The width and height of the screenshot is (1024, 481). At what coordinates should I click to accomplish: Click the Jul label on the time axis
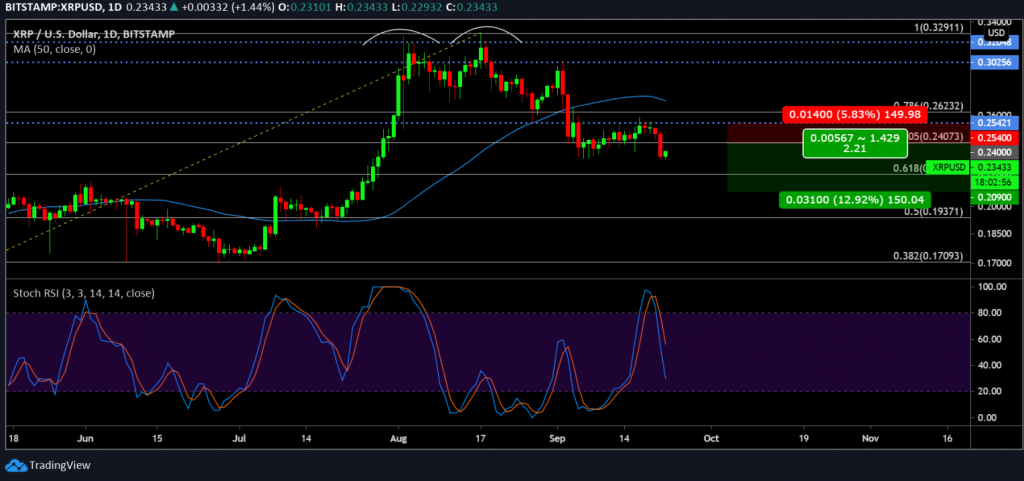(x=241, y=437)
